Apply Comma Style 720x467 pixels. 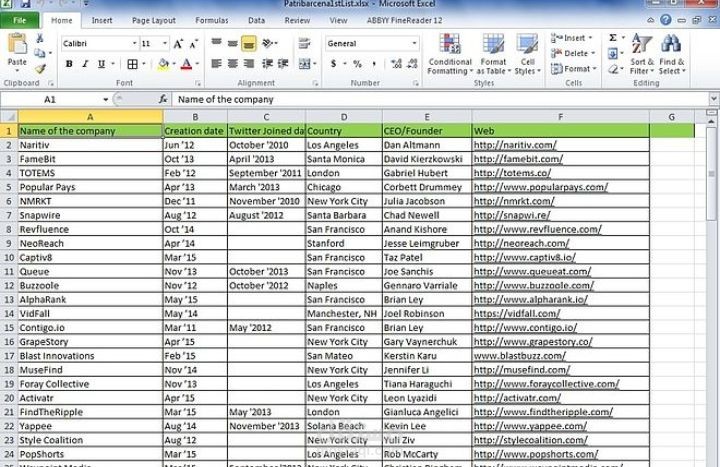tap(374, 64)
